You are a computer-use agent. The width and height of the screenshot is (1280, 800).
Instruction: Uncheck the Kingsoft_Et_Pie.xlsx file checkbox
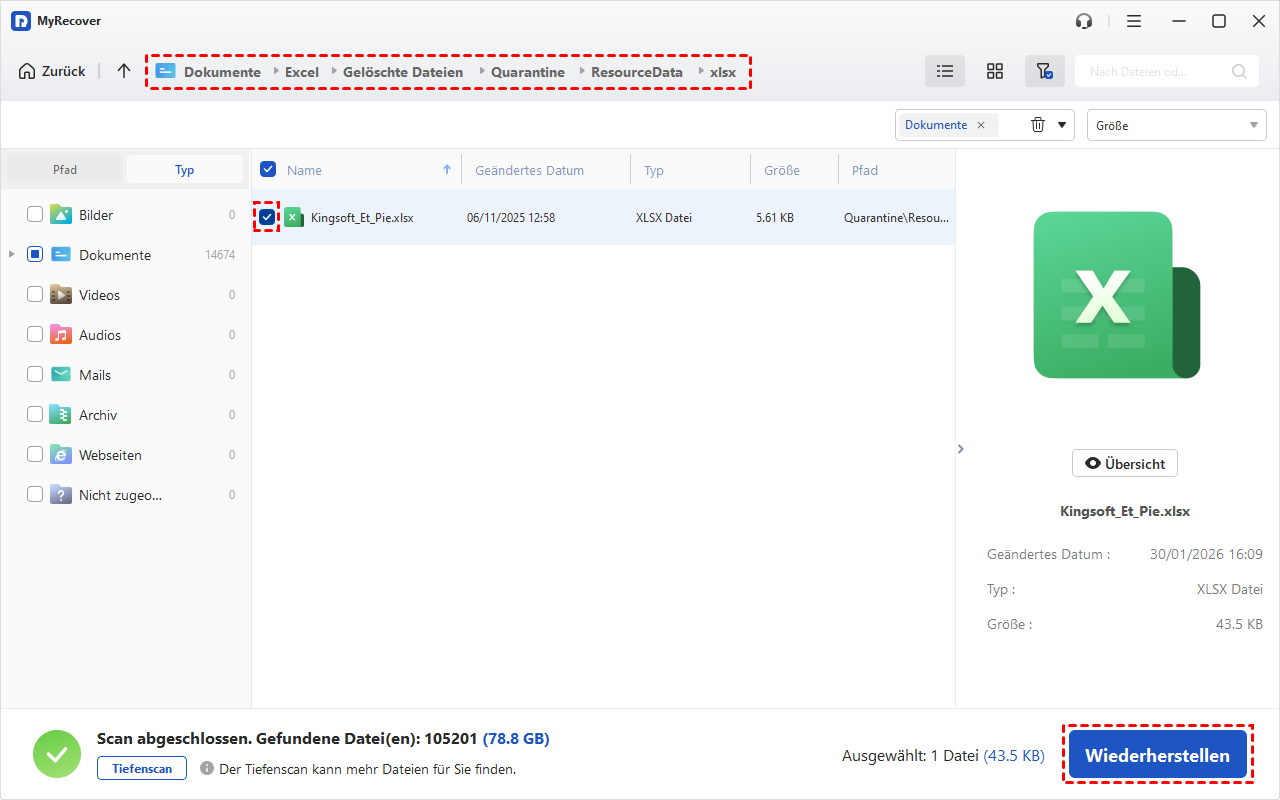(x=267, y=217)
